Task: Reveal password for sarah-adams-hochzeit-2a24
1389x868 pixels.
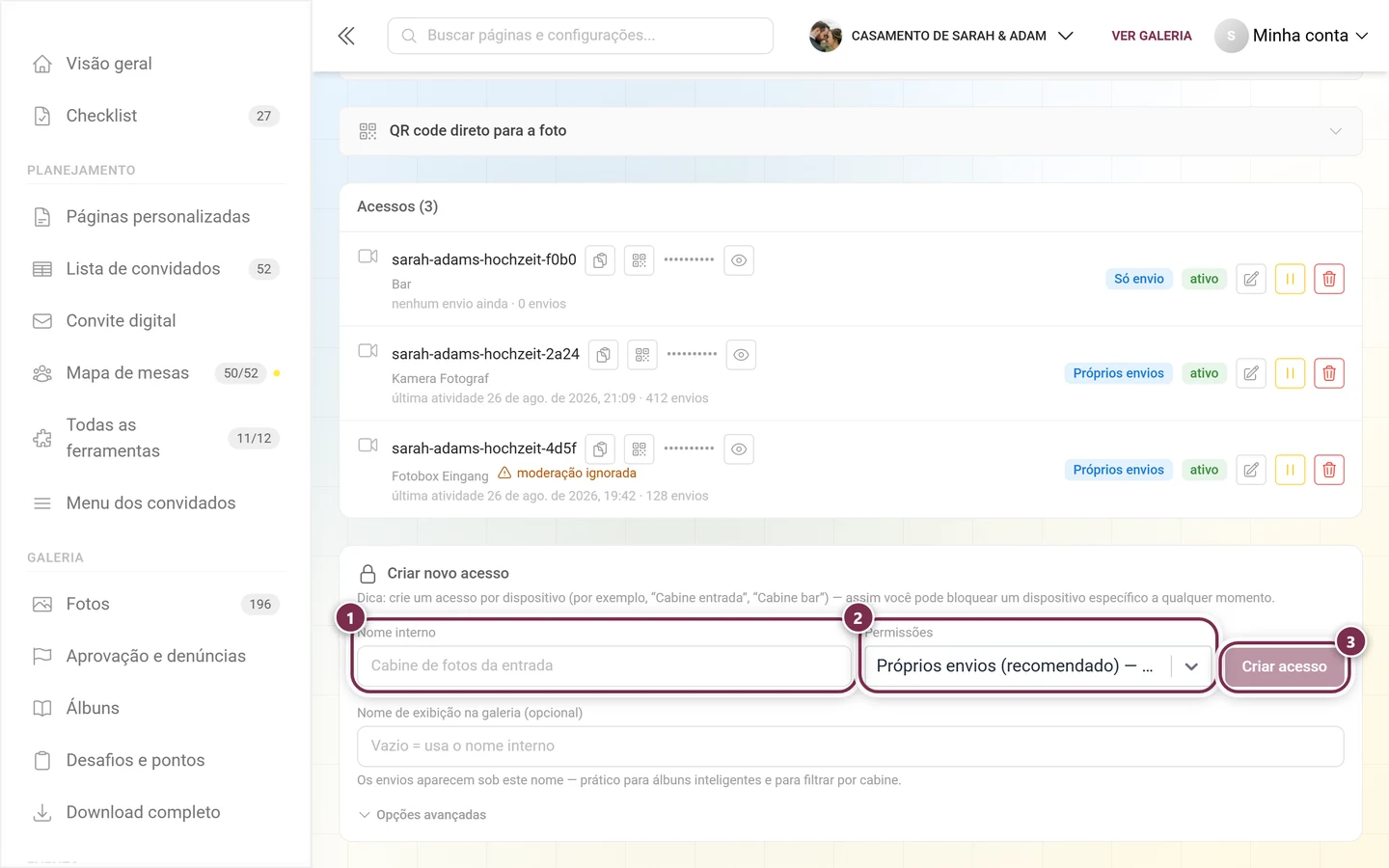Action: point(741,355)
